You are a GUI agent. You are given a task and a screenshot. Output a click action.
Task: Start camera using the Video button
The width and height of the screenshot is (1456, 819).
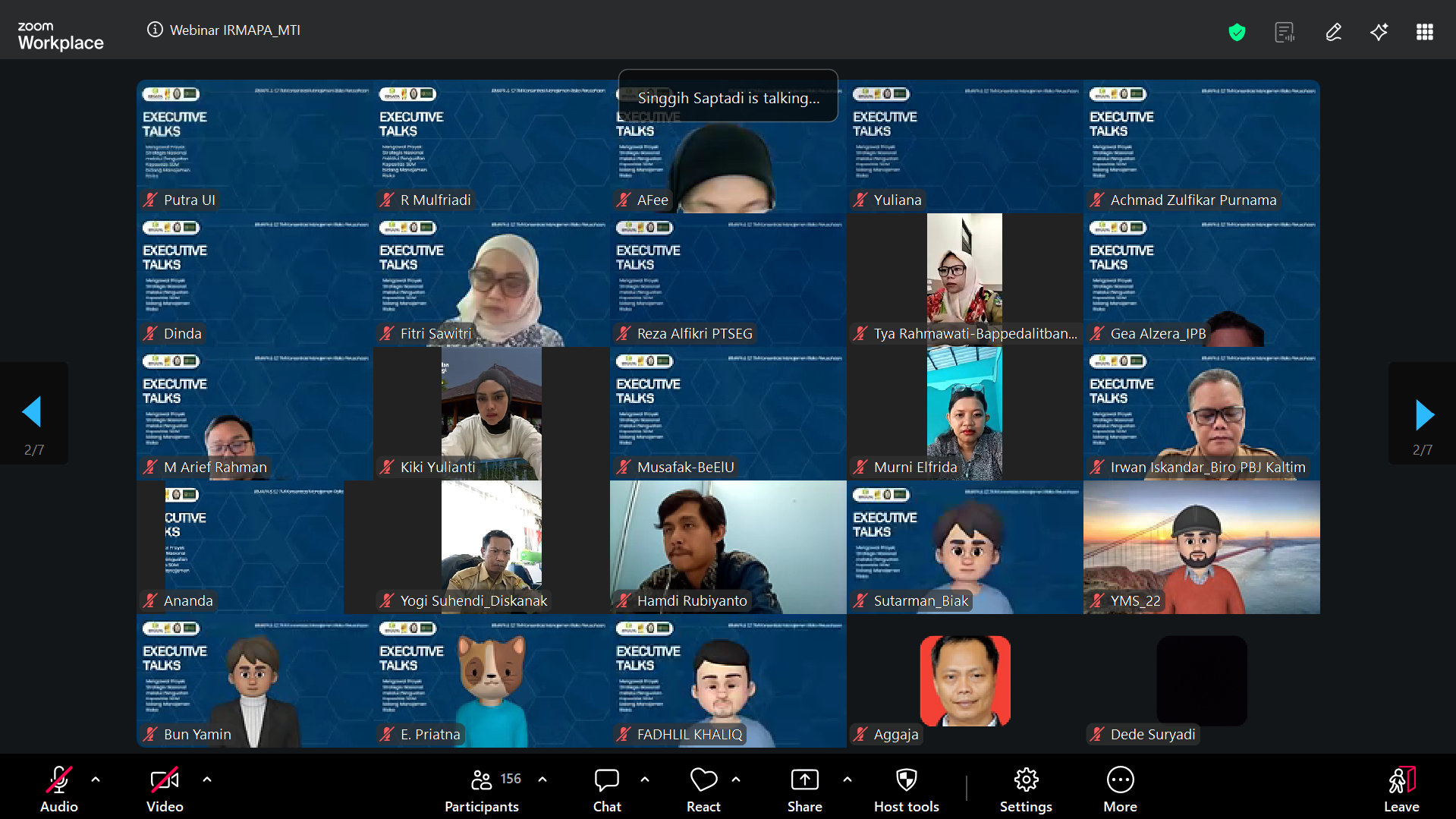(165, 789)
